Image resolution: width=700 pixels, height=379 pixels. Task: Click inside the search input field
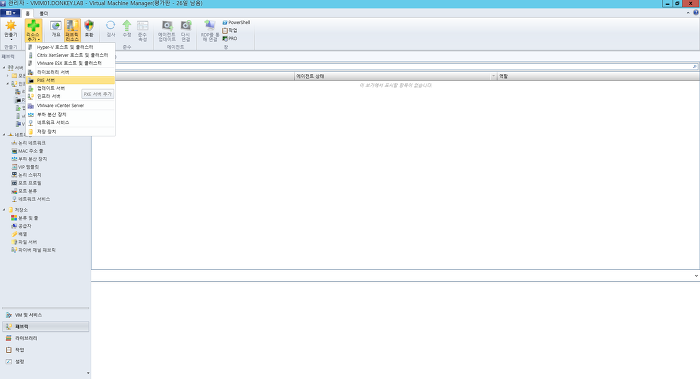402,67
